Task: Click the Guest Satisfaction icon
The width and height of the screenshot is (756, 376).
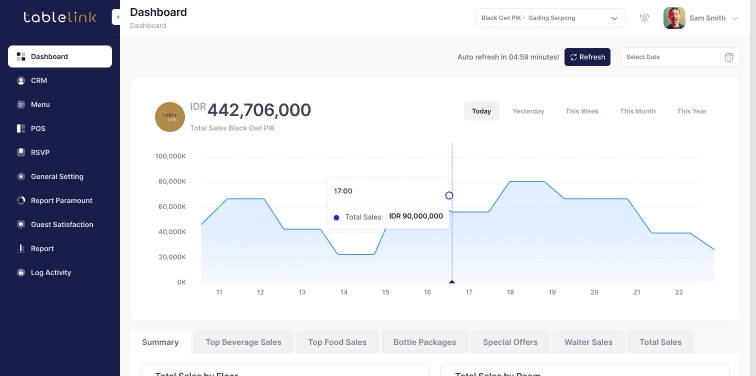Action: pyautogui.click(x=21, y=225)
